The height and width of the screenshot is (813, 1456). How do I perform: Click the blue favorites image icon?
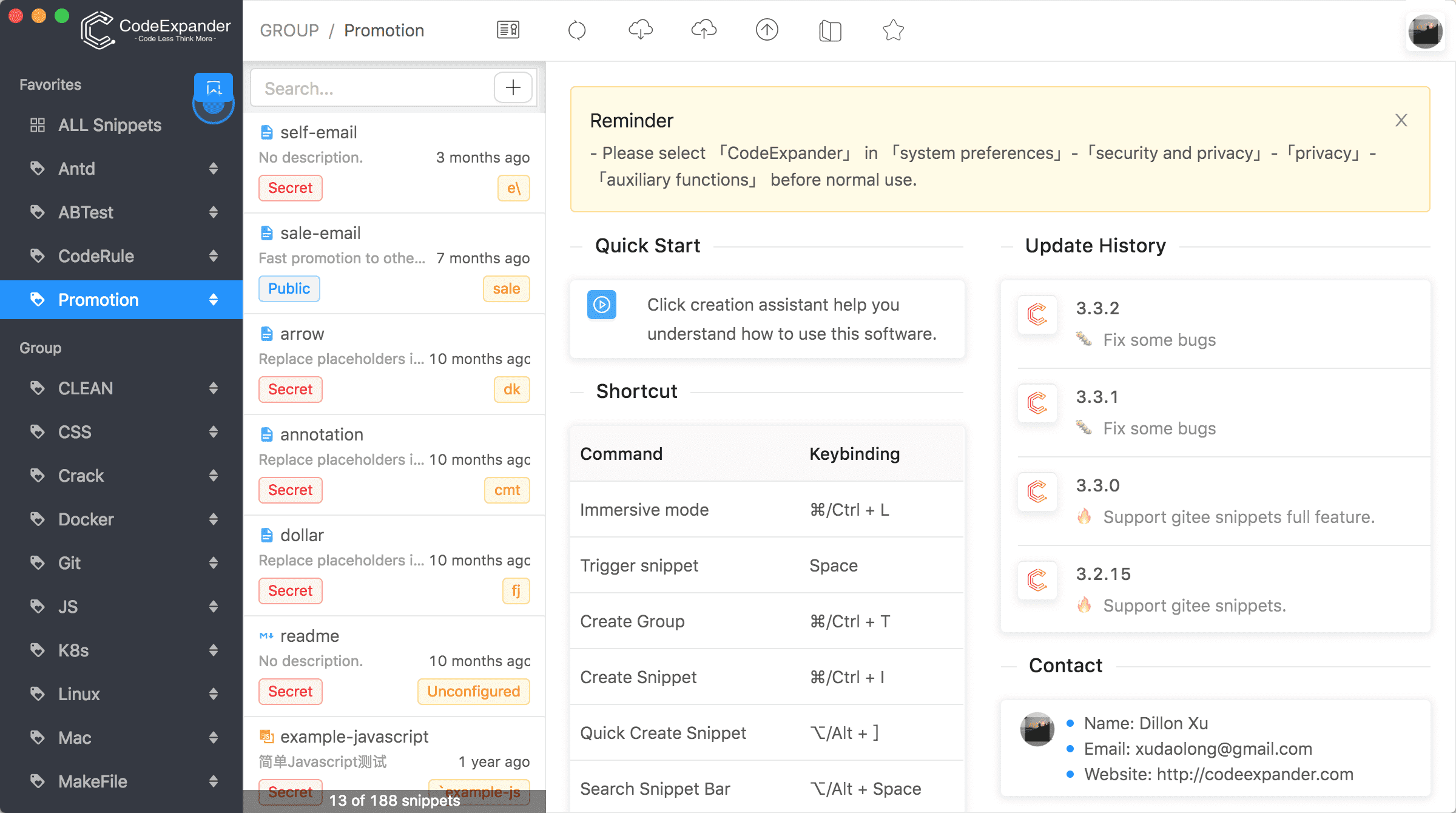coord(214,89)
